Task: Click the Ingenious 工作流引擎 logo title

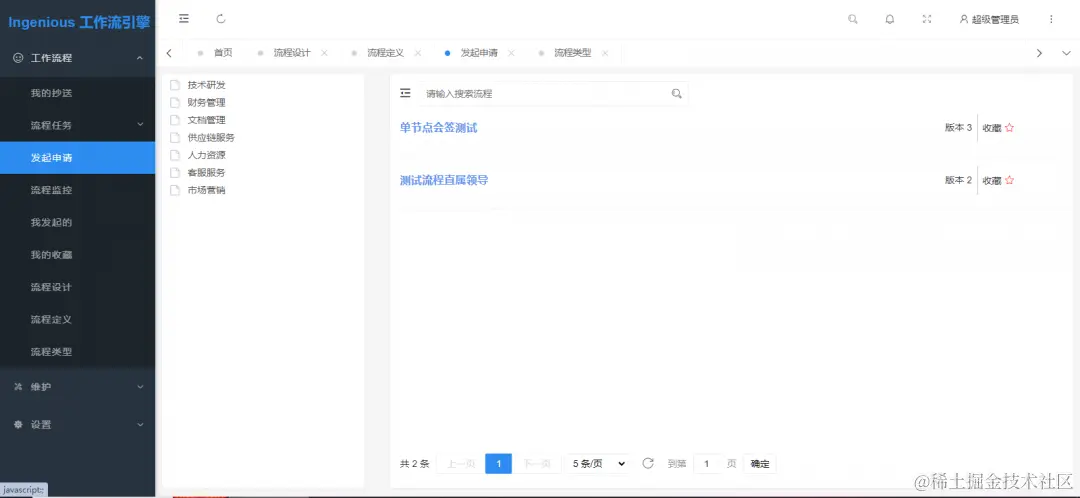Action: tap(79, 23)
